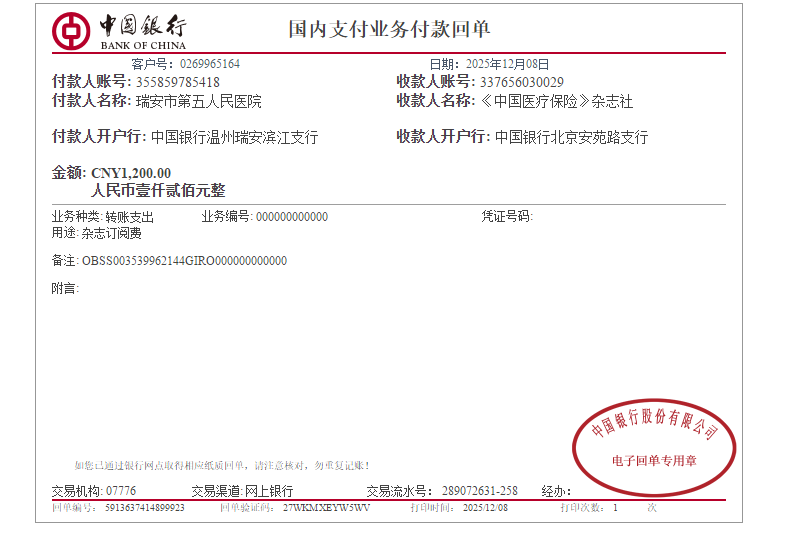Click payee bank 中国银行北京安苑路支行
Screen dimensions: 793x558
click(x=571, y=137)
